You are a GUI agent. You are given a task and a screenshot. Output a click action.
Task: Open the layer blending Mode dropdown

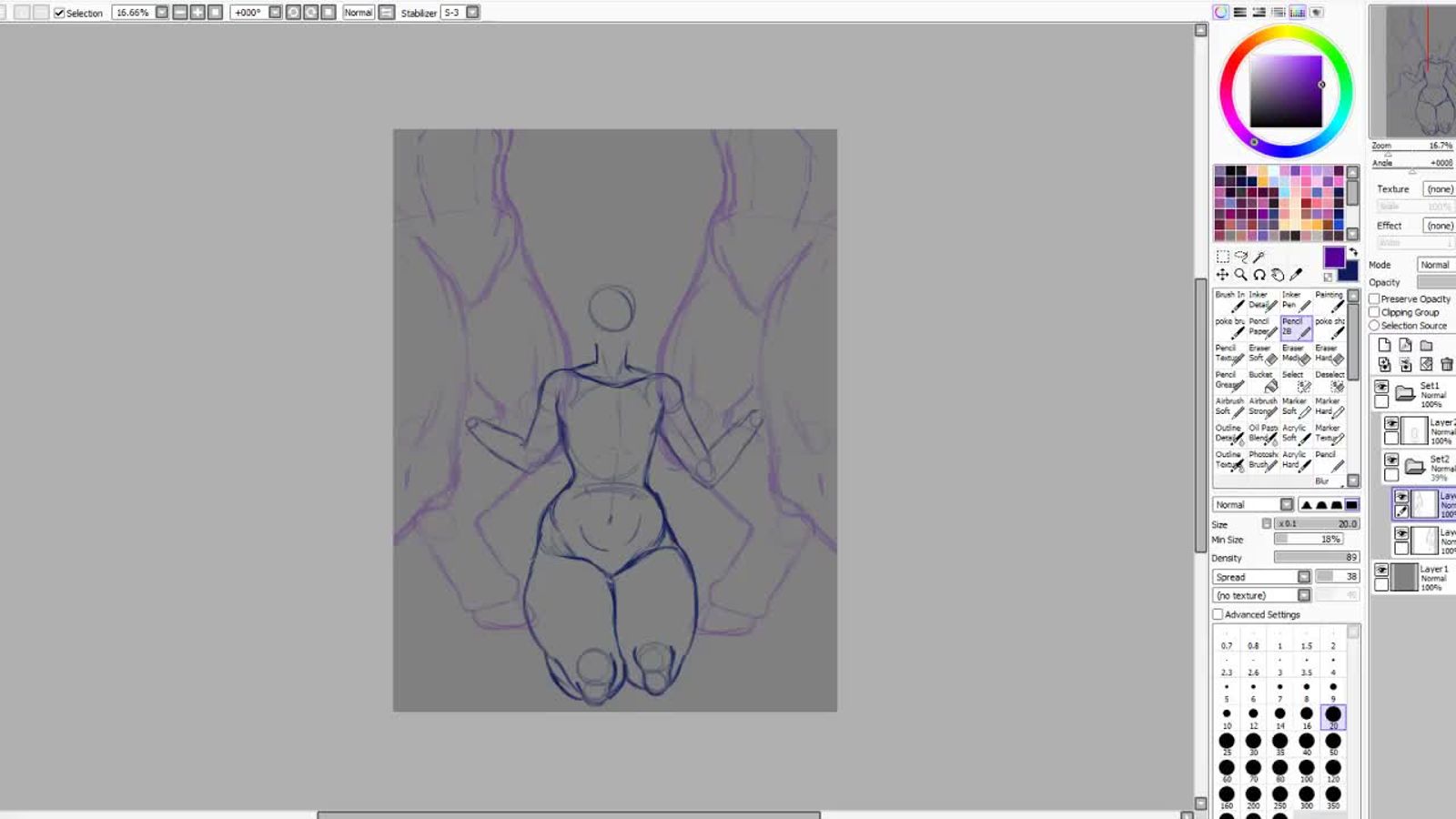pyautogui.click(x=1436, y=265)
